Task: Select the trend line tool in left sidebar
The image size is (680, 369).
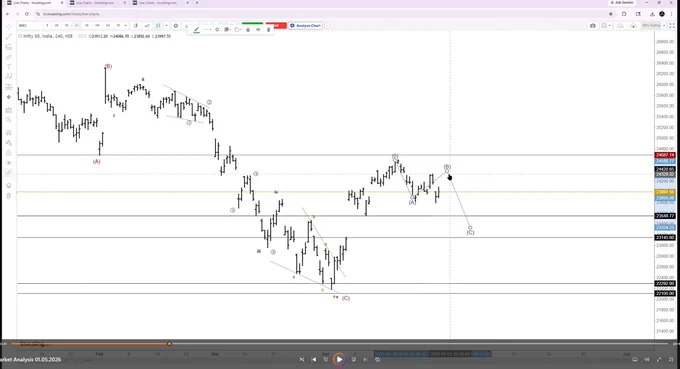Action: tap(9, 36)
